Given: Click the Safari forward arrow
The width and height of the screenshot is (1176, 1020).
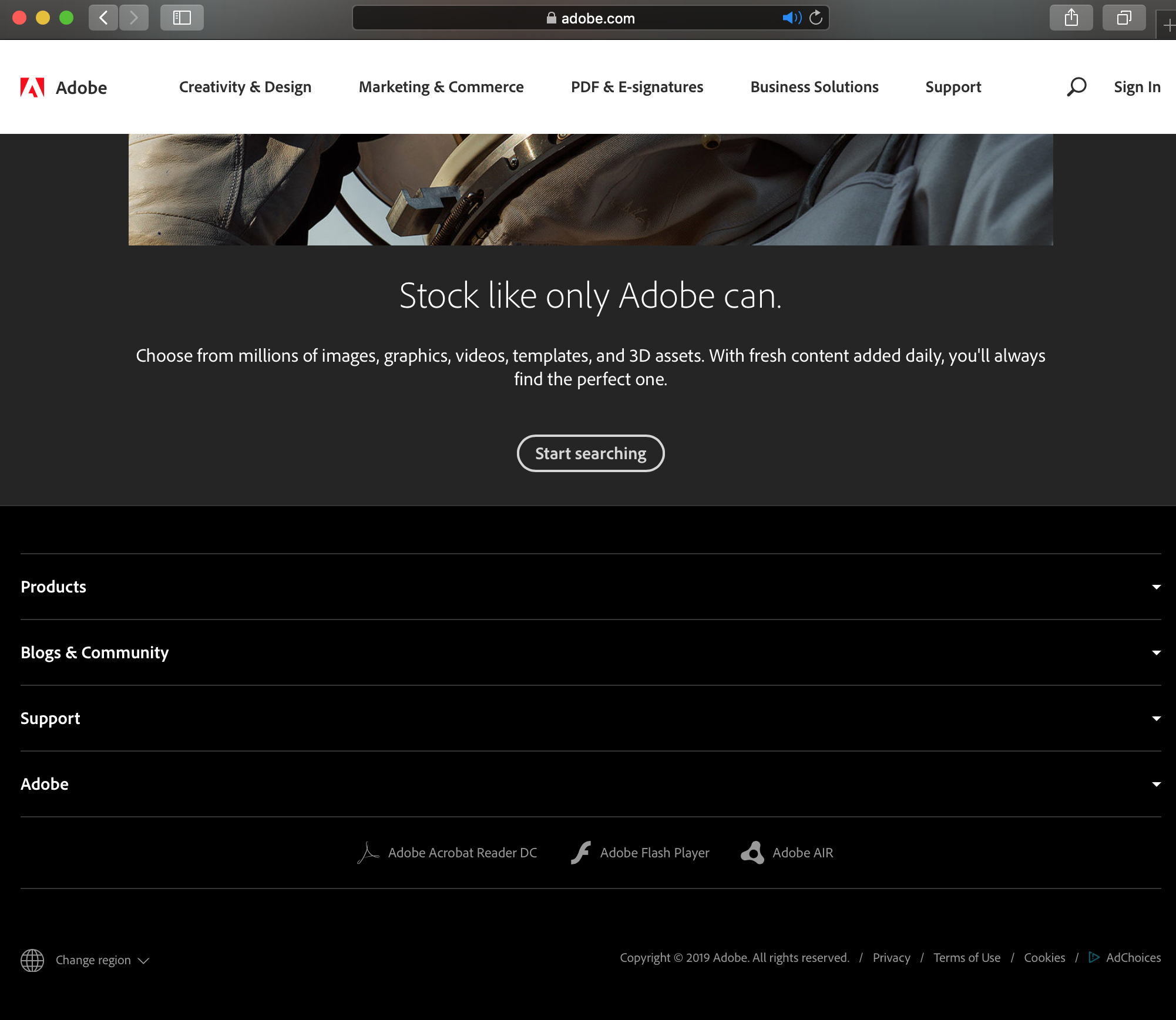Looking at the screenshot, I should [x=134, y=18].
